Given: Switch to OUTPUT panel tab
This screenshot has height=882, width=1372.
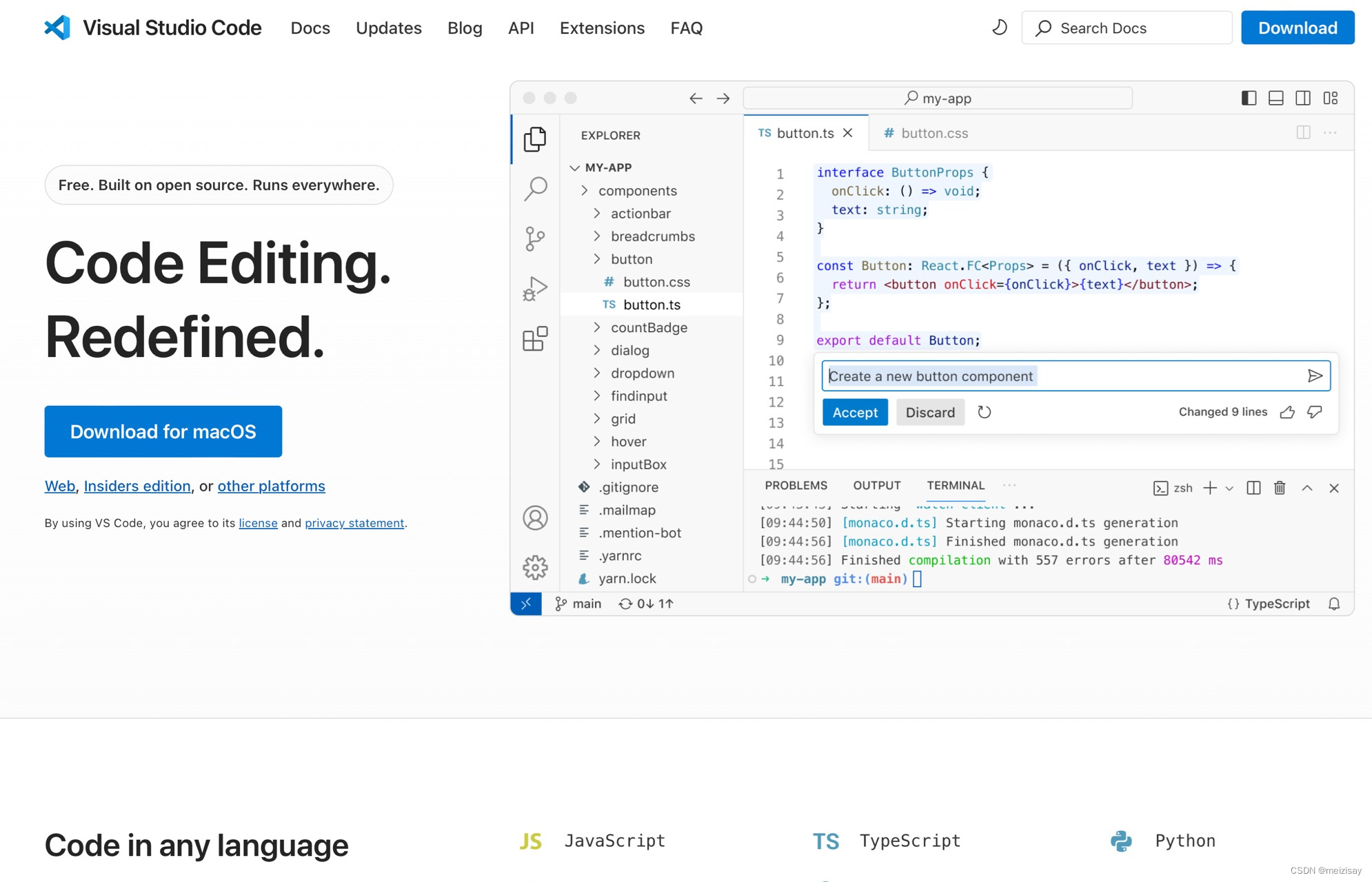Looking at the screenshot, I should (x=877, y=485).
